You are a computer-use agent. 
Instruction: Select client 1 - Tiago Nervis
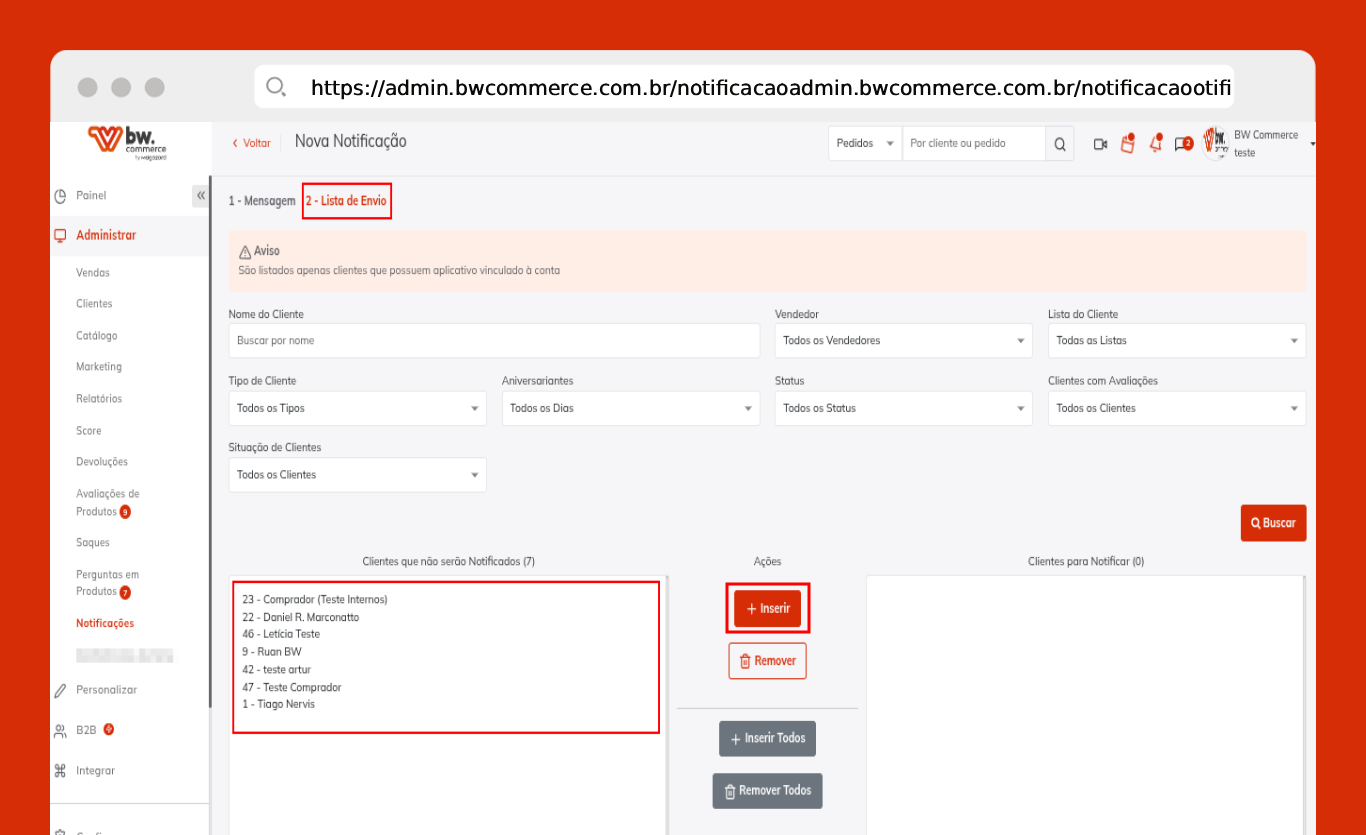pyautogui.click(x=279, y=705)
